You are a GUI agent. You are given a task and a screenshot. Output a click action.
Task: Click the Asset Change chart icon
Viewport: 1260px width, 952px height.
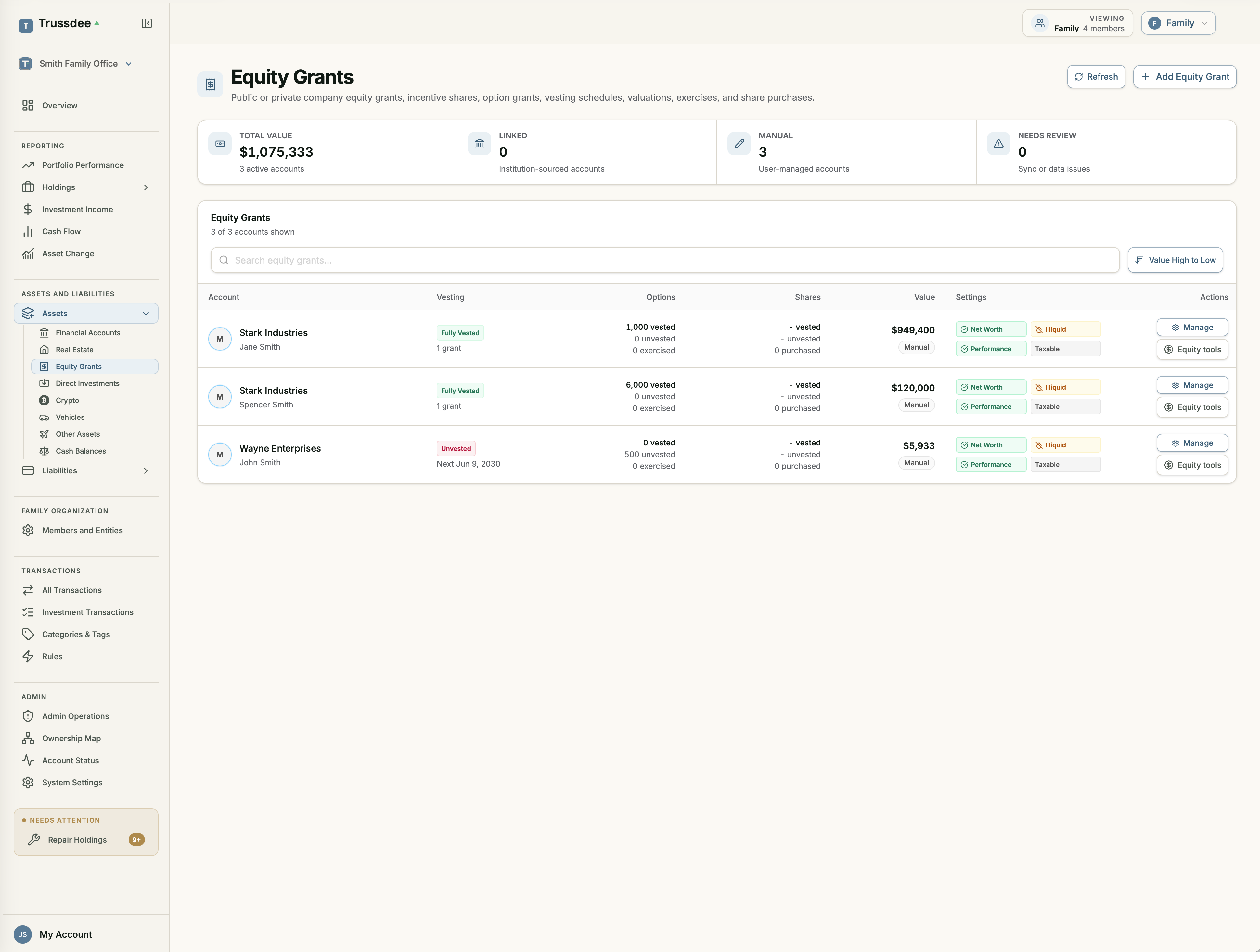coord(28,253)
